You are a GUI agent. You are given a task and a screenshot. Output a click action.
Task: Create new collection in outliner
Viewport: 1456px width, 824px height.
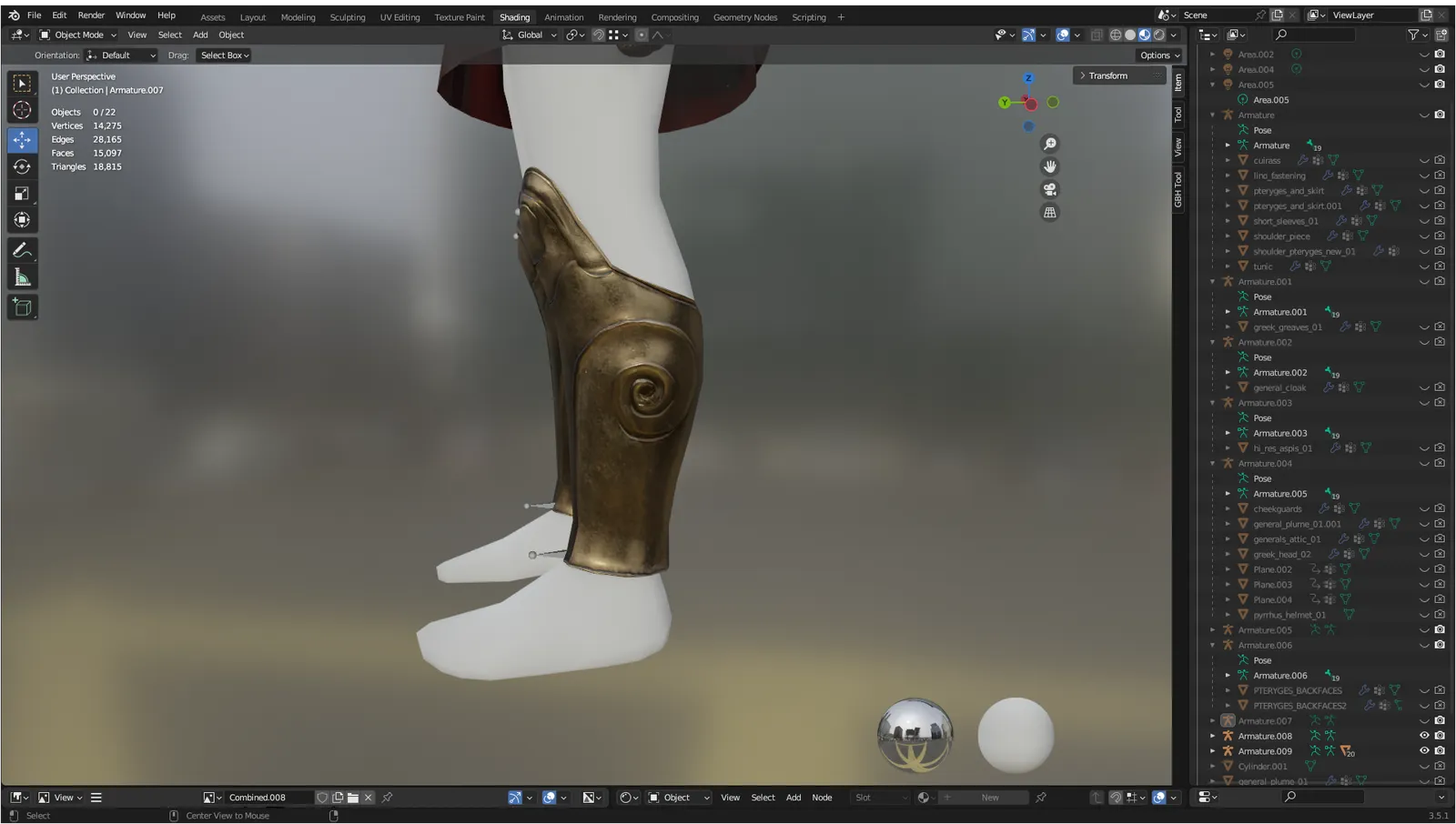click(1441, 35)
